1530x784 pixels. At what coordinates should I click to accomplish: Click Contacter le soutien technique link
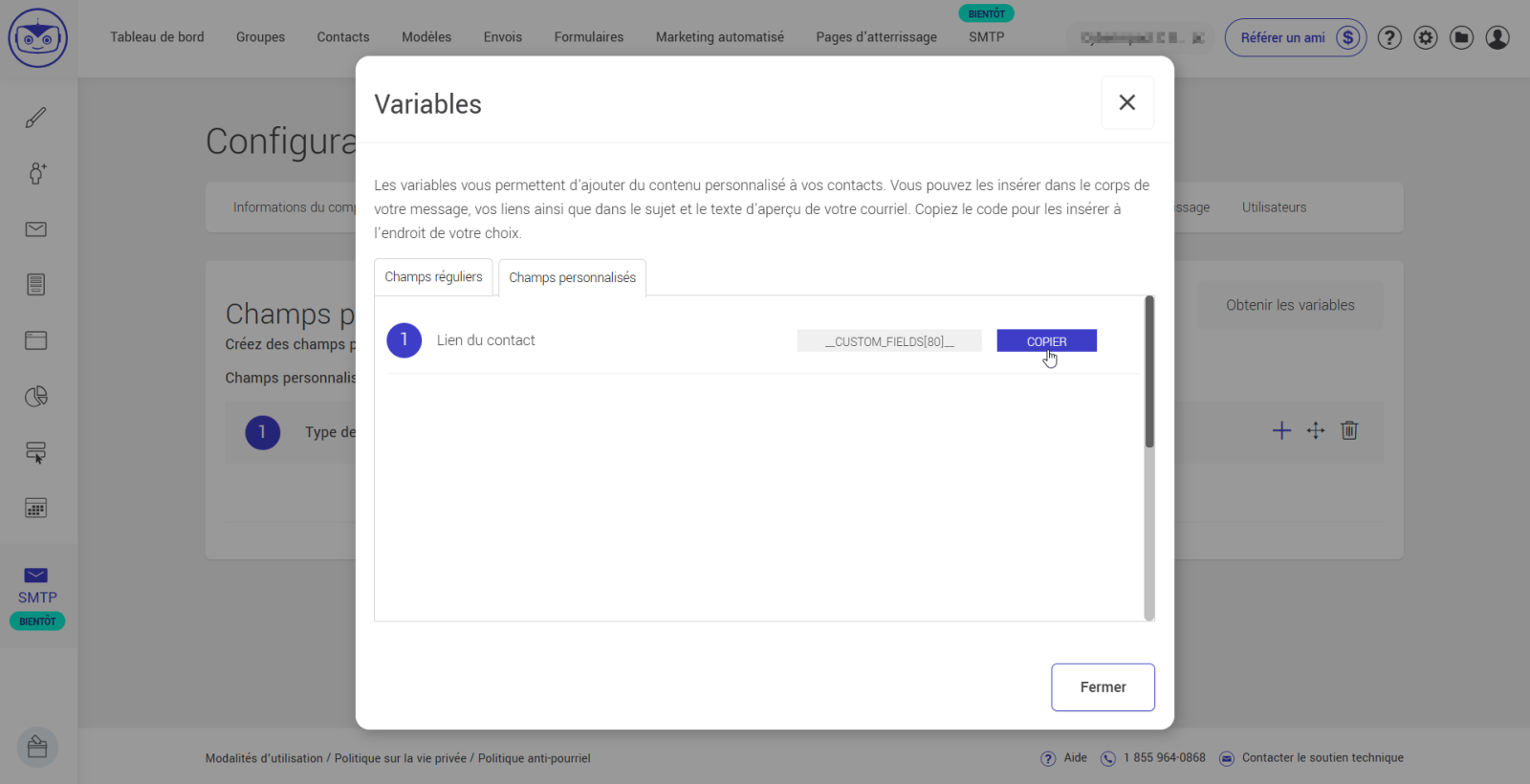[x=1323, y=758]
